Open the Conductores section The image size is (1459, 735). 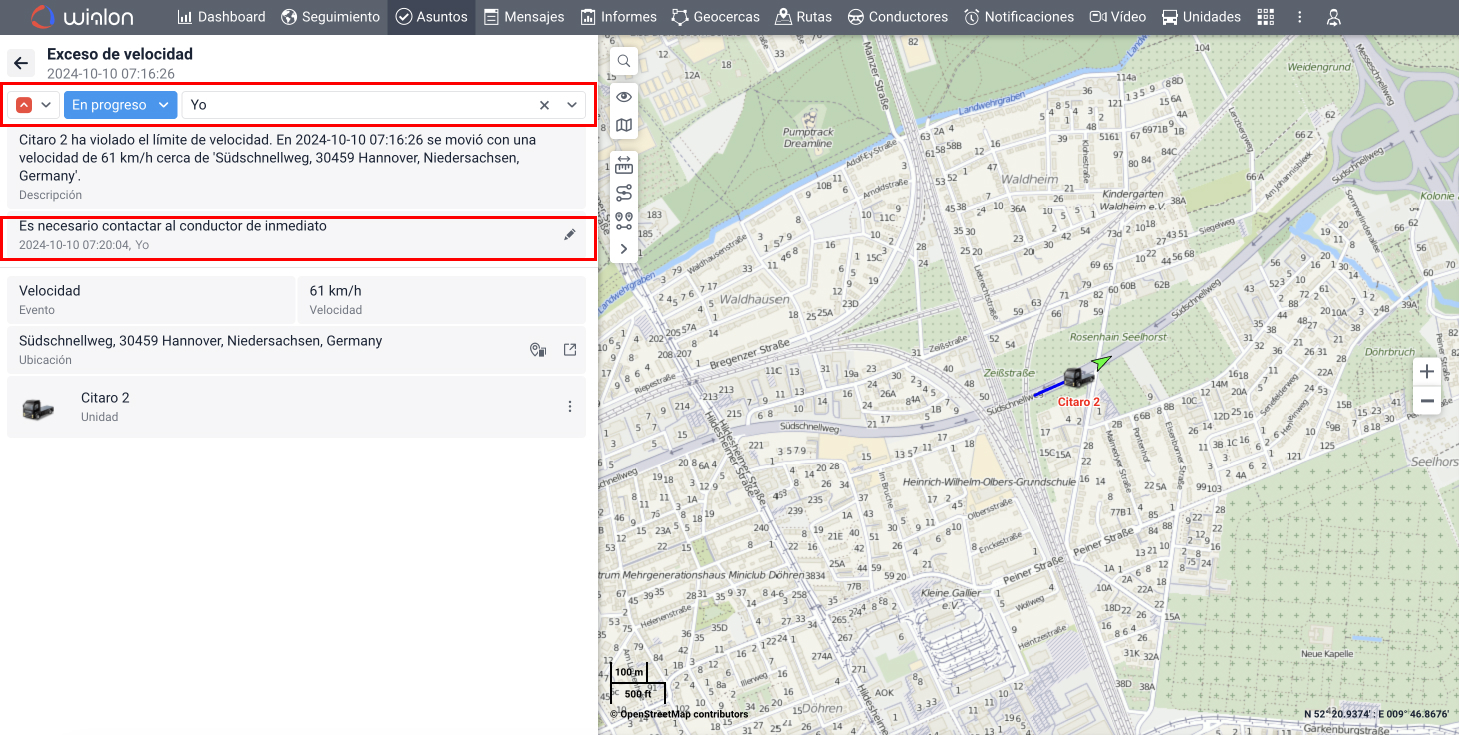897,17
